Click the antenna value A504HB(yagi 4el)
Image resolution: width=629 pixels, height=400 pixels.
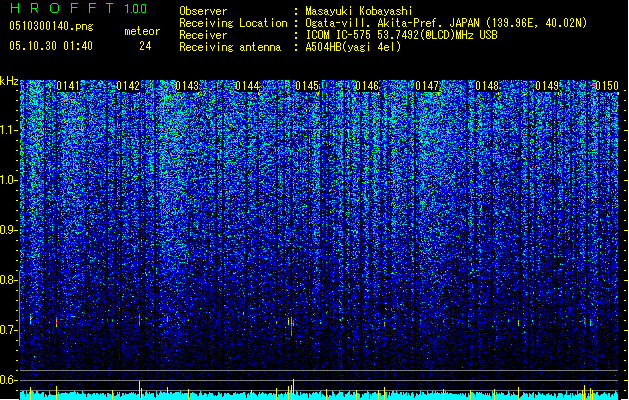coord(353,47)
